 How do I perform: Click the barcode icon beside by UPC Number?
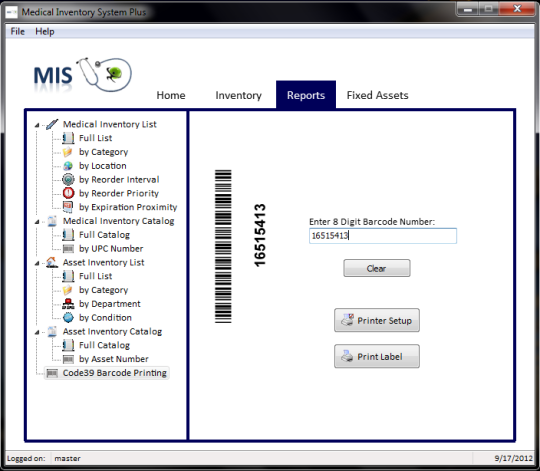pyautogui.click(x=68, y=249)
